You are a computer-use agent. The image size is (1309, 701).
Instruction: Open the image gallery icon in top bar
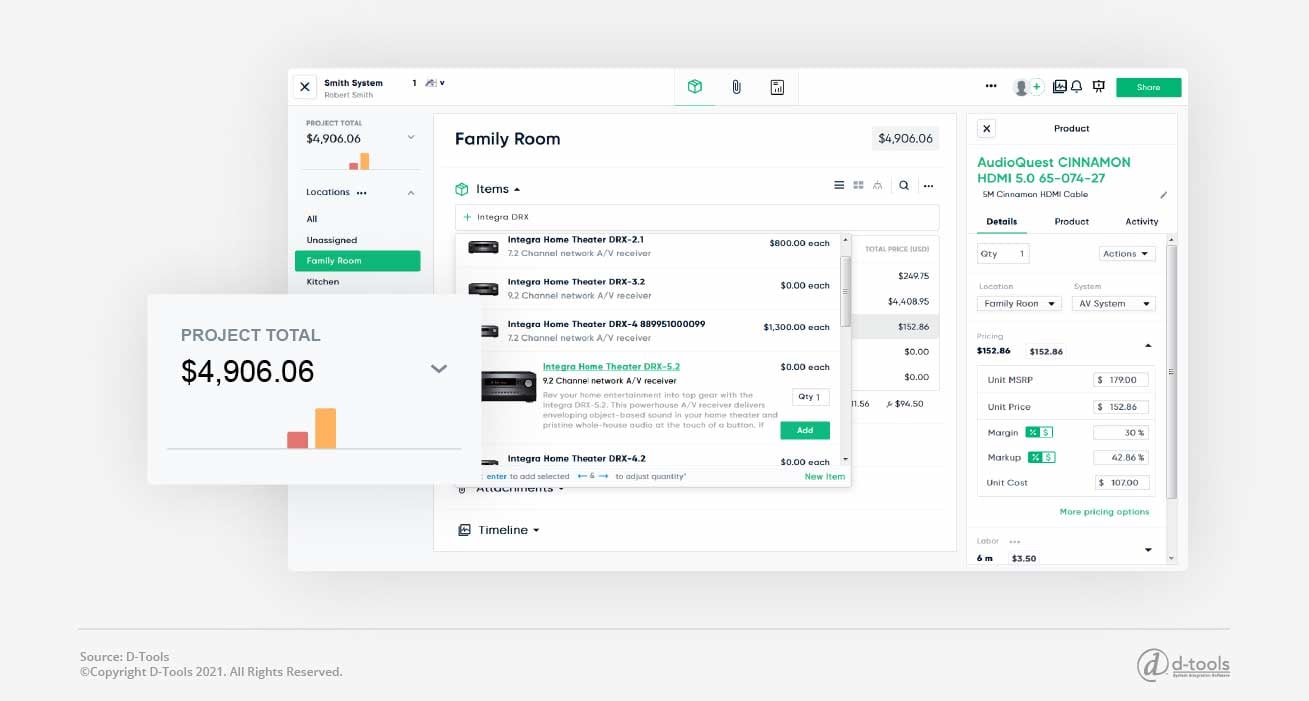[1060, 87]
